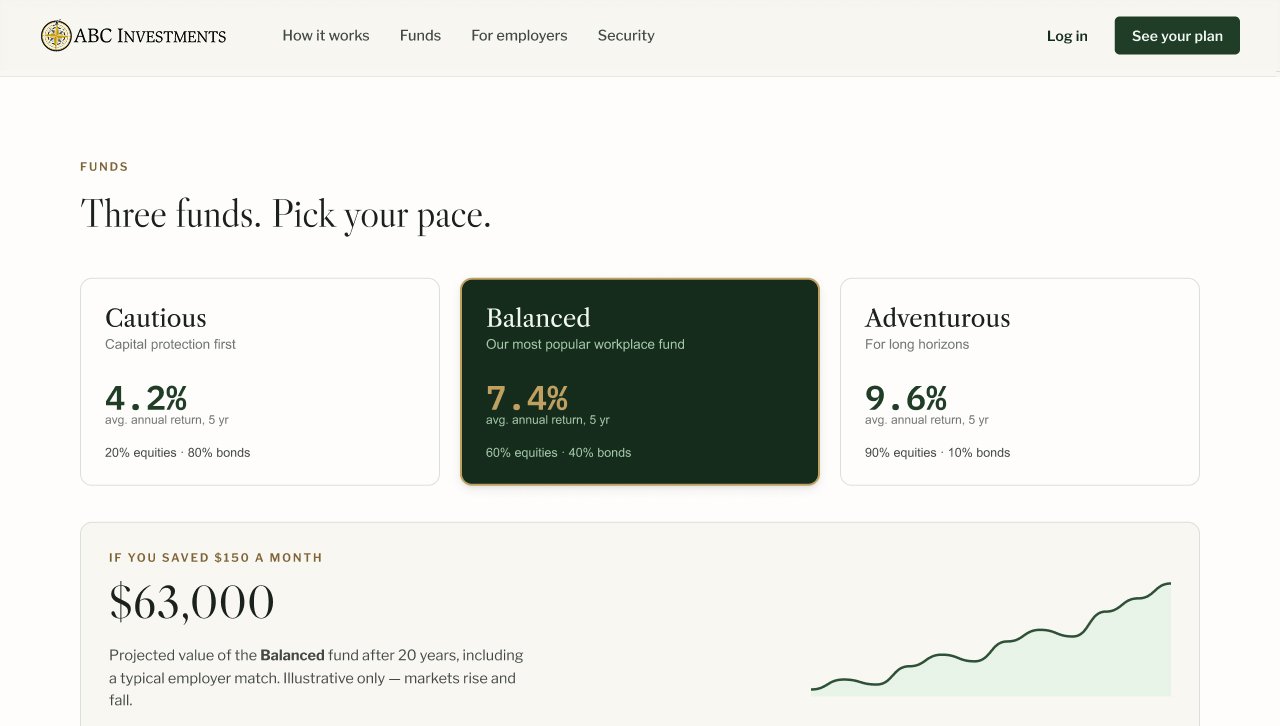
Task: Click '20% equities · 80% bonds' text
Action: (x=178, y=453)
